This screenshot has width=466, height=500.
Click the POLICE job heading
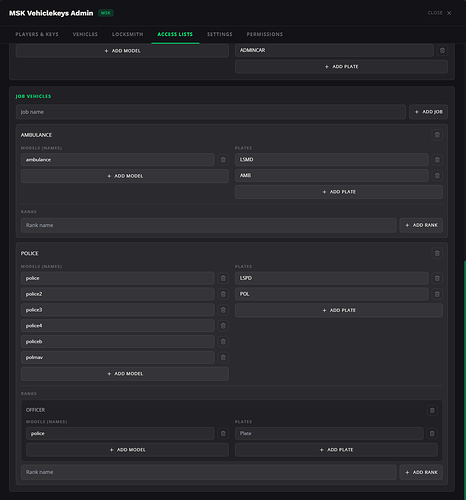pyautogui.click(x=29, y=253)
